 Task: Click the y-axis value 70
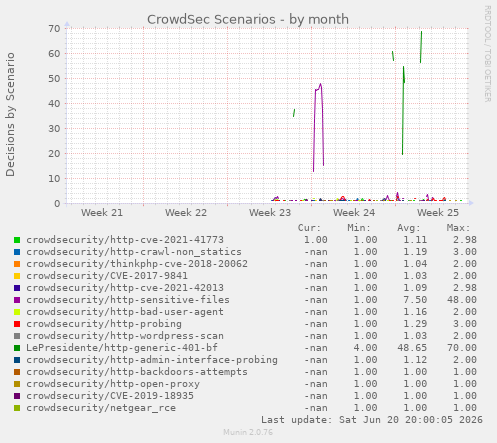pos(54,29)
